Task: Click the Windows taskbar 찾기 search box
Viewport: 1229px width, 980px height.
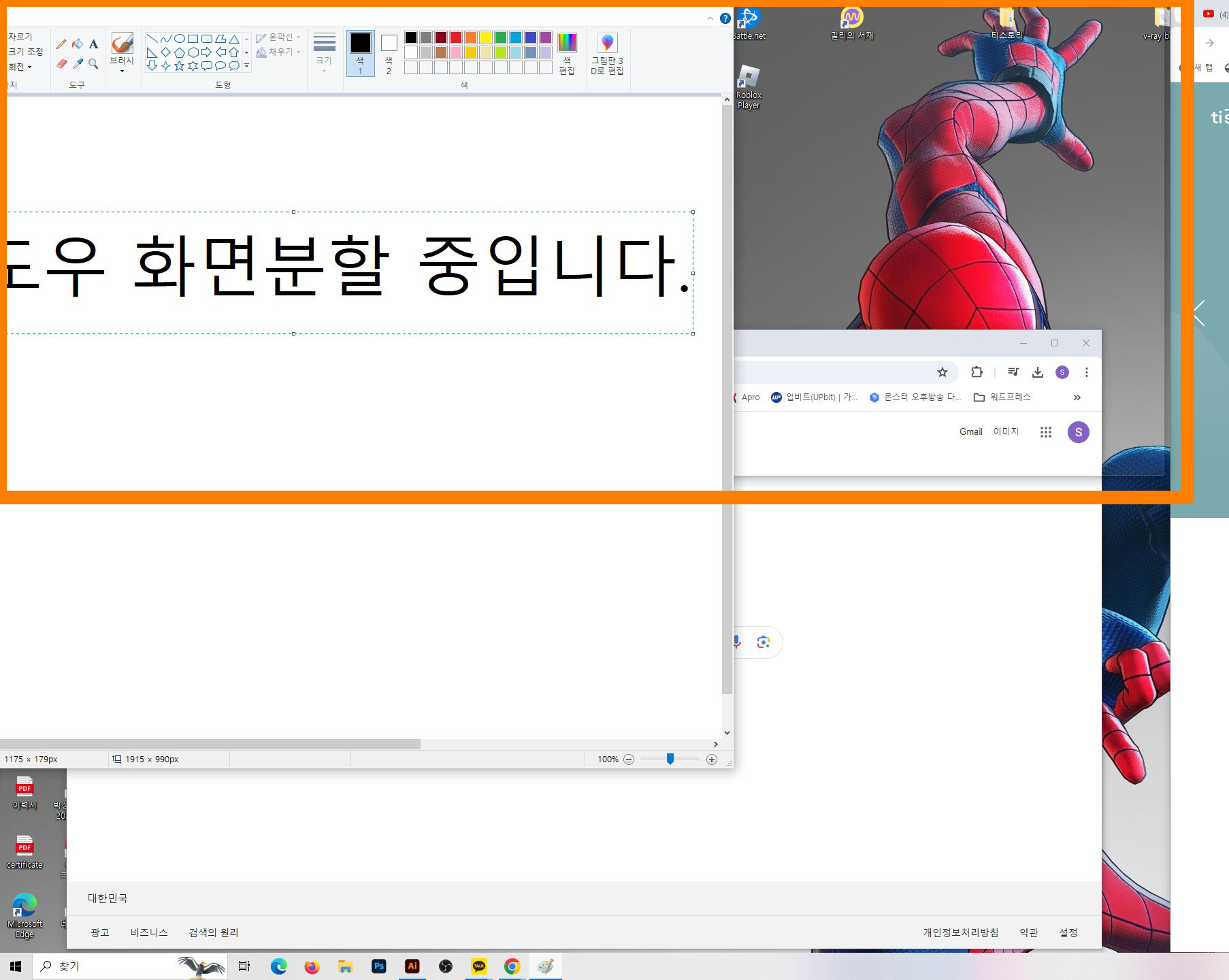Action: pyautogui.click(x=130, y=966)
